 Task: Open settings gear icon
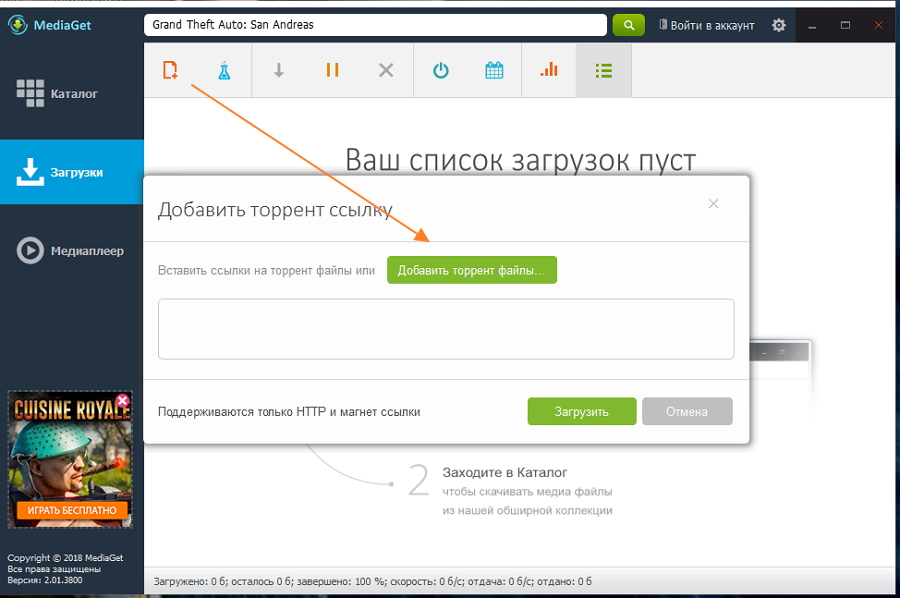coord(779,25)
